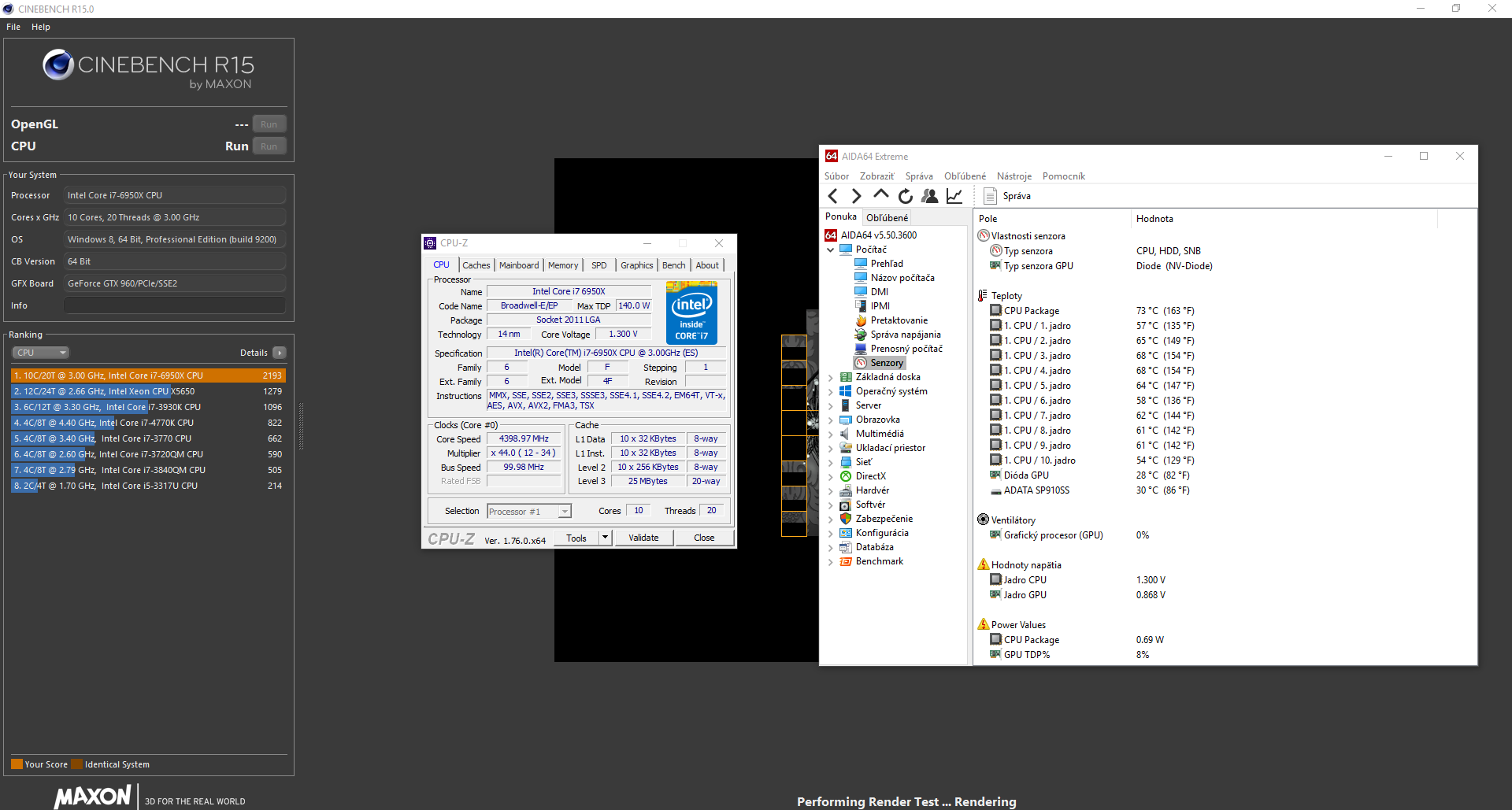The height and width of the screenshot is (810, 1512).
Task: Open the Správa report icon in AIDA64
Action: [991, 196]
